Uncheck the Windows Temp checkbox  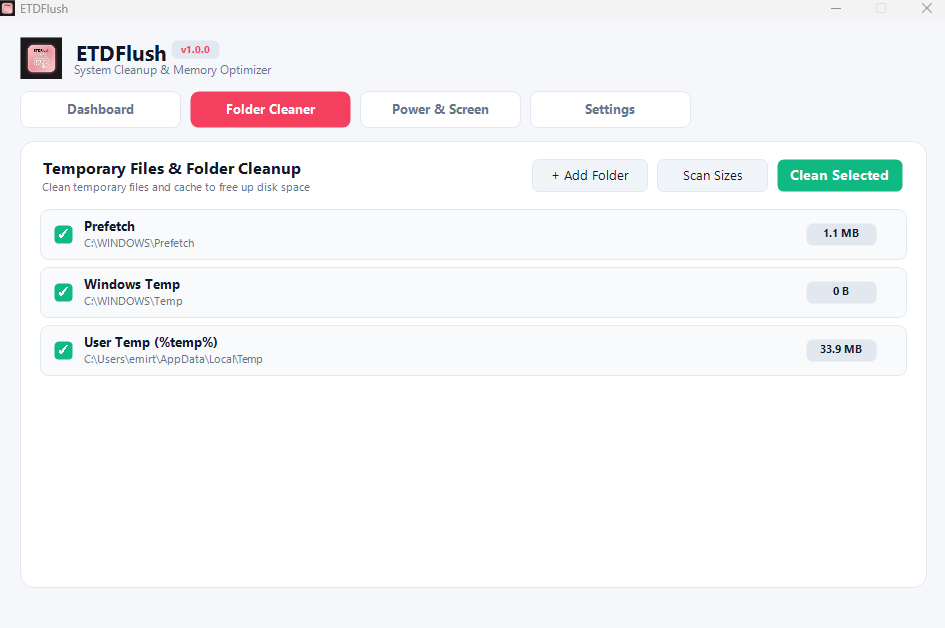[63, 292]
